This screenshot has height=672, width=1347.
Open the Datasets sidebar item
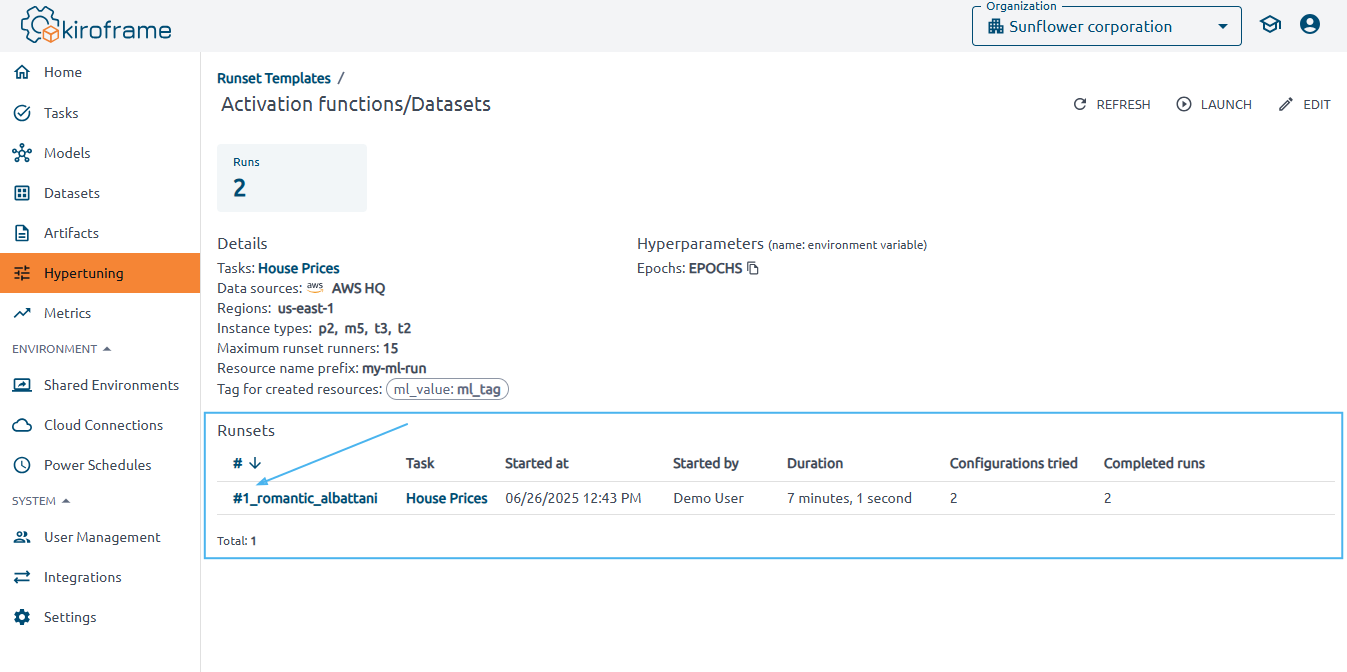pos(71,193)
